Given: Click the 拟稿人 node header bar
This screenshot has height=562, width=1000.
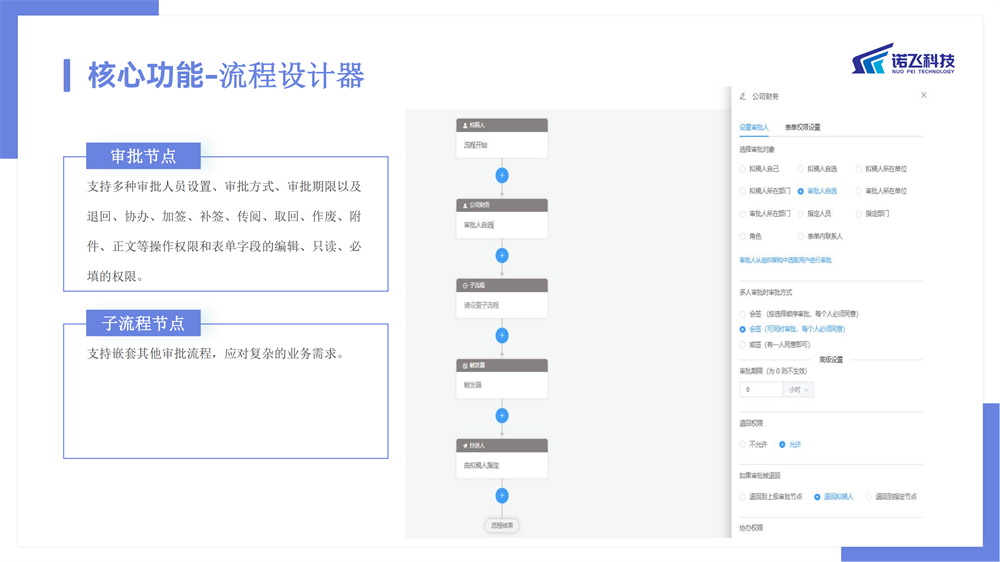Looking at the screenshot, I should coord(502,126).
